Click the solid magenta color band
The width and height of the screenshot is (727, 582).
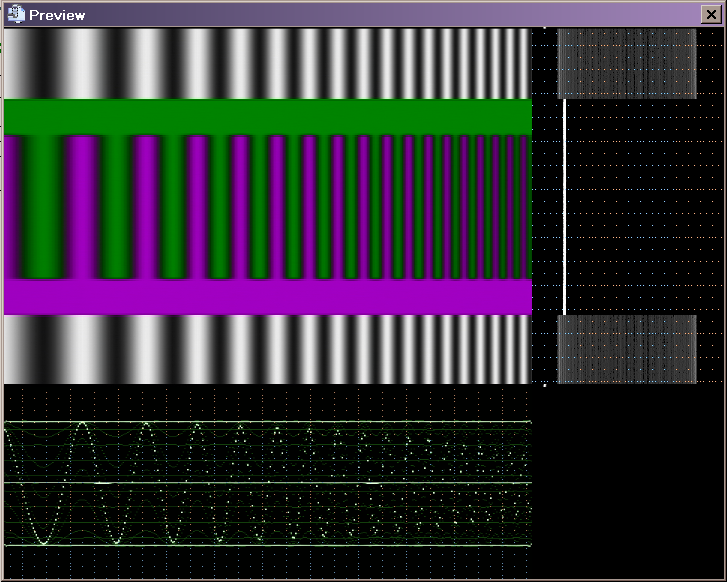coord(268,297)
